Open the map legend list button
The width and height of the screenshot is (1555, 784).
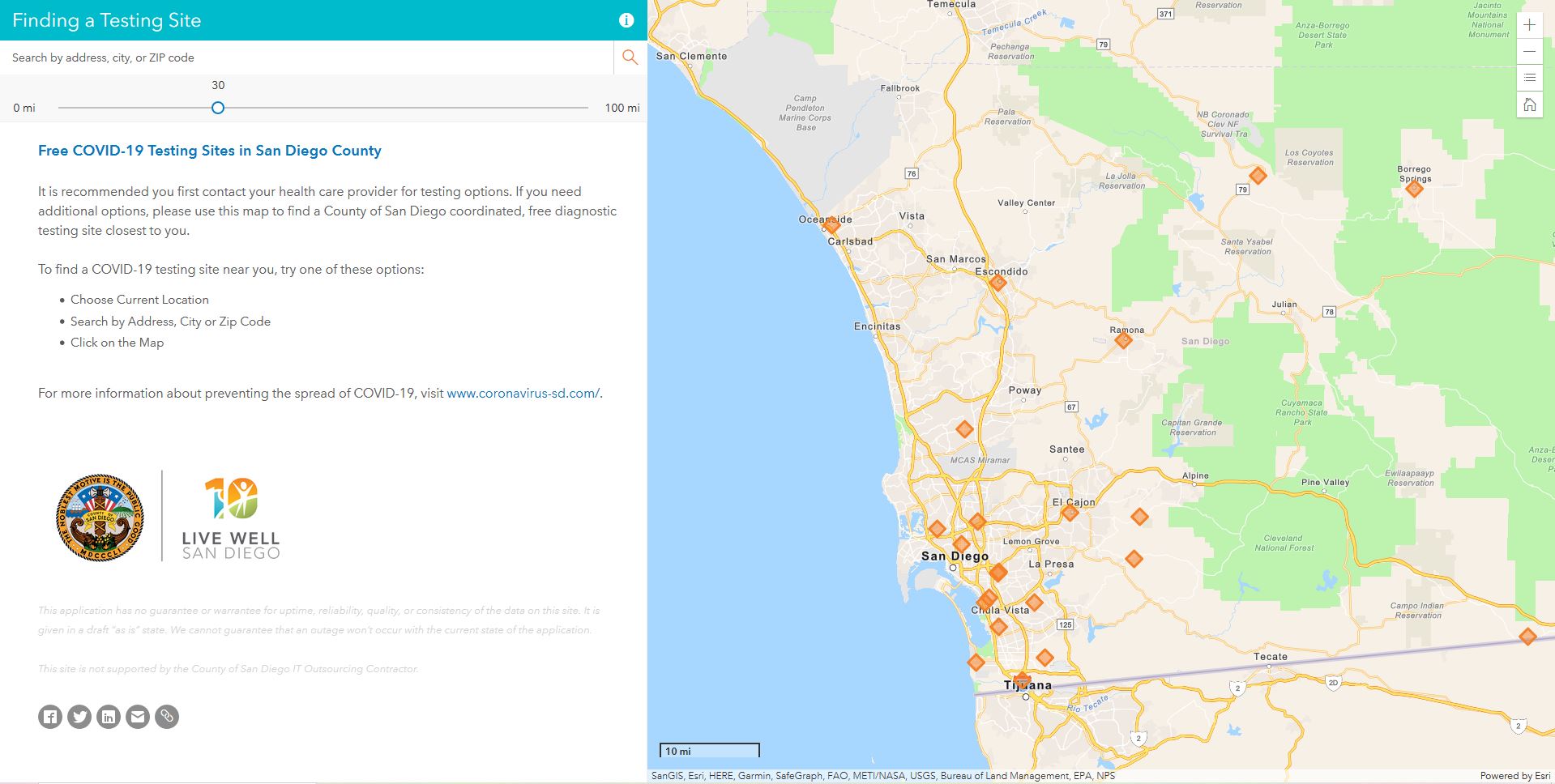(x=1529, y=78)
